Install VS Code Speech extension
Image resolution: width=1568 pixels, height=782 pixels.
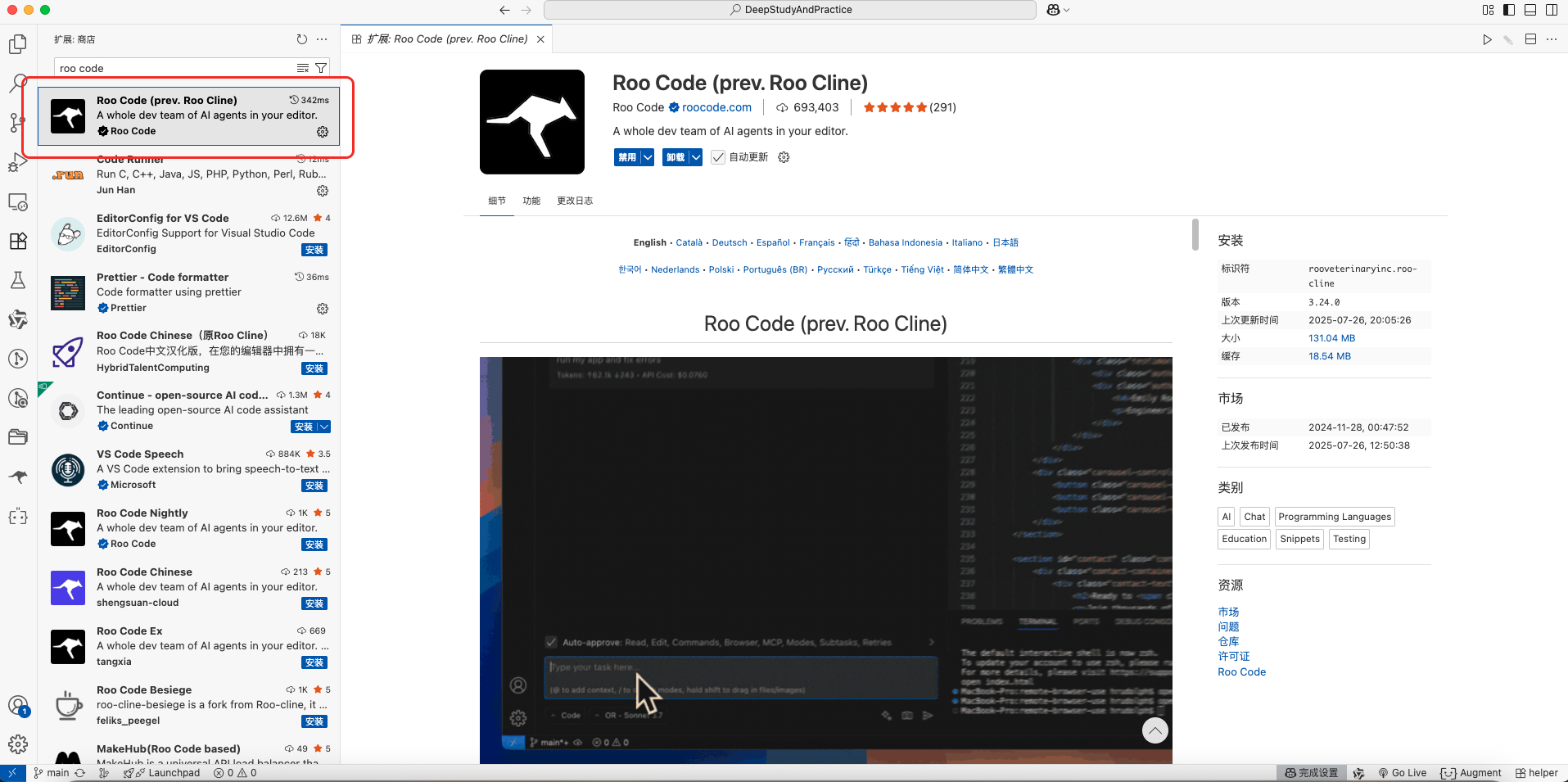[x=314, y=486]
